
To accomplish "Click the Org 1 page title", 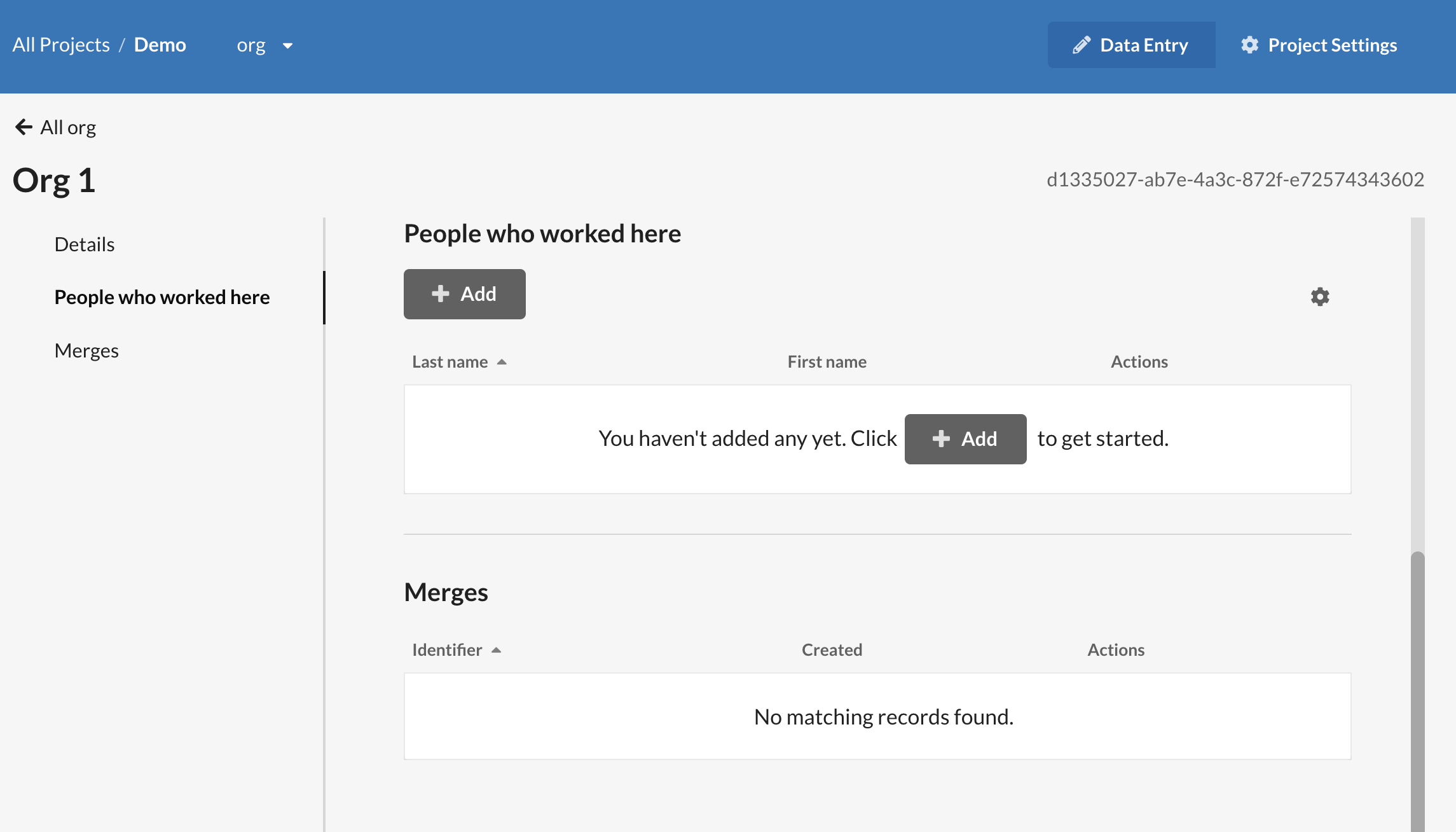I will [x=54, y=181].
